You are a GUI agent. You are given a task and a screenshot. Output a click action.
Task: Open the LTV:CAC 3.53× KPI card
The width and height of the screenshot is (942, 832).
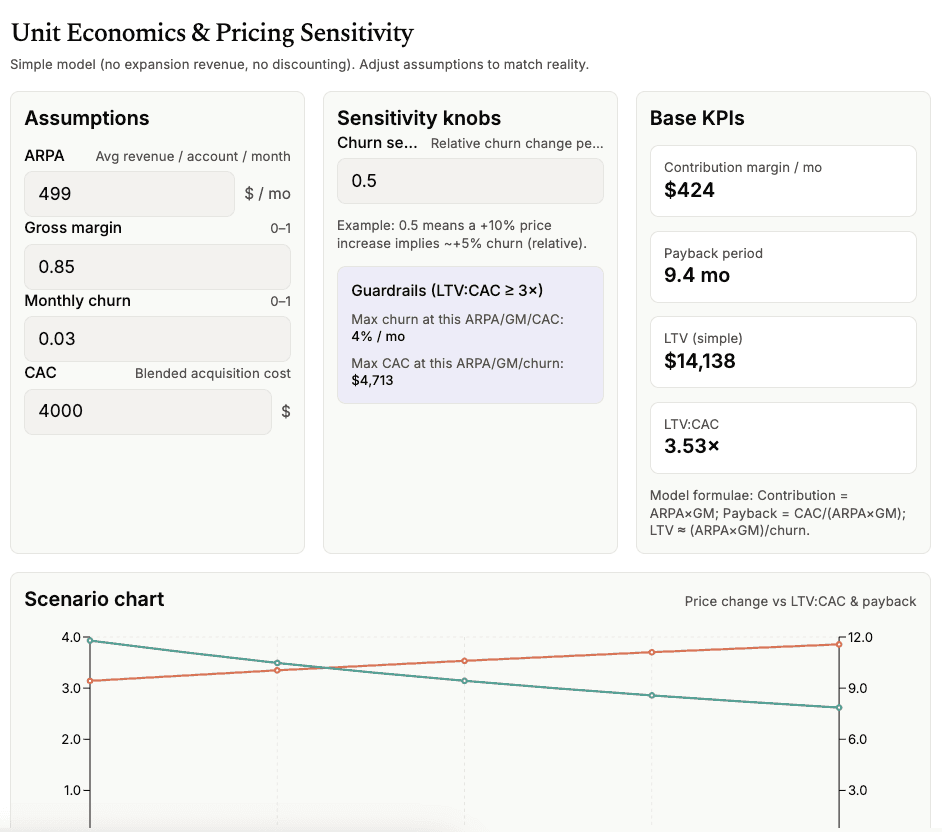783,437
